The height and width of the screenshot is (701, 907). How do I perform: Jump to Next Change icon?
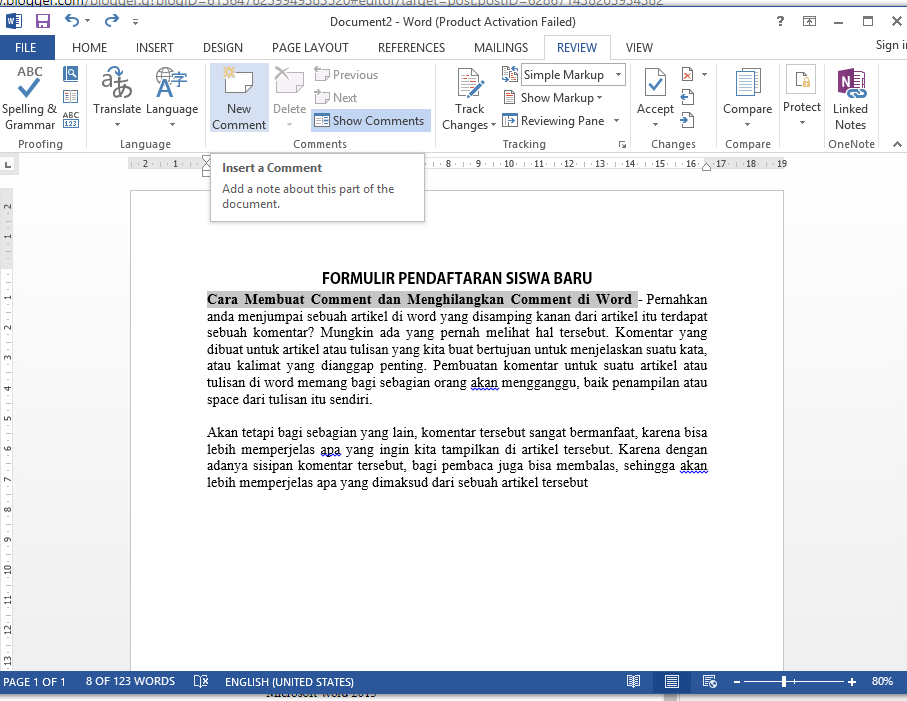point(687,120)
